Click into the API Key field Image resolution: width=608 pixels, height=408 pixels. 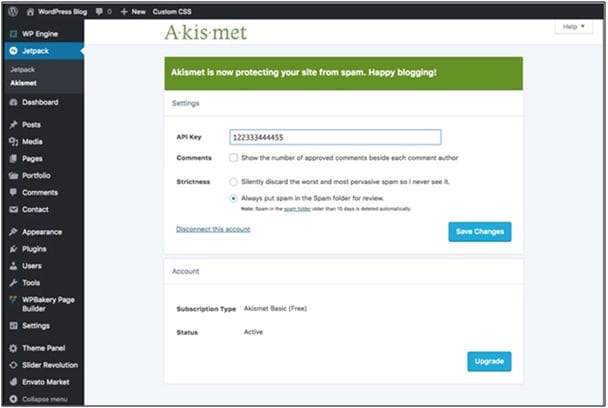[335, 137]
